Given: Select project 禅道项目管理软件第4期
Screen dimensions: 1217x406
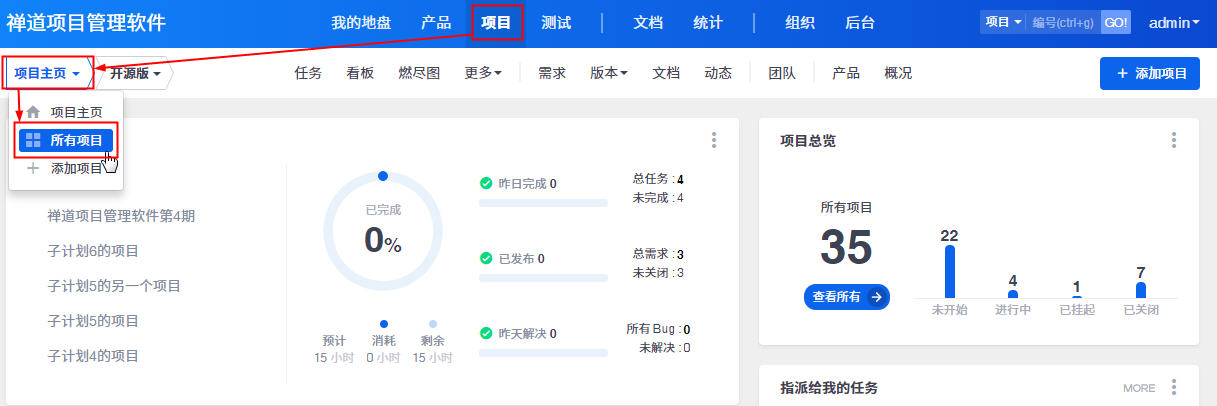Looking at the screenshot, I should coord(122,216).
